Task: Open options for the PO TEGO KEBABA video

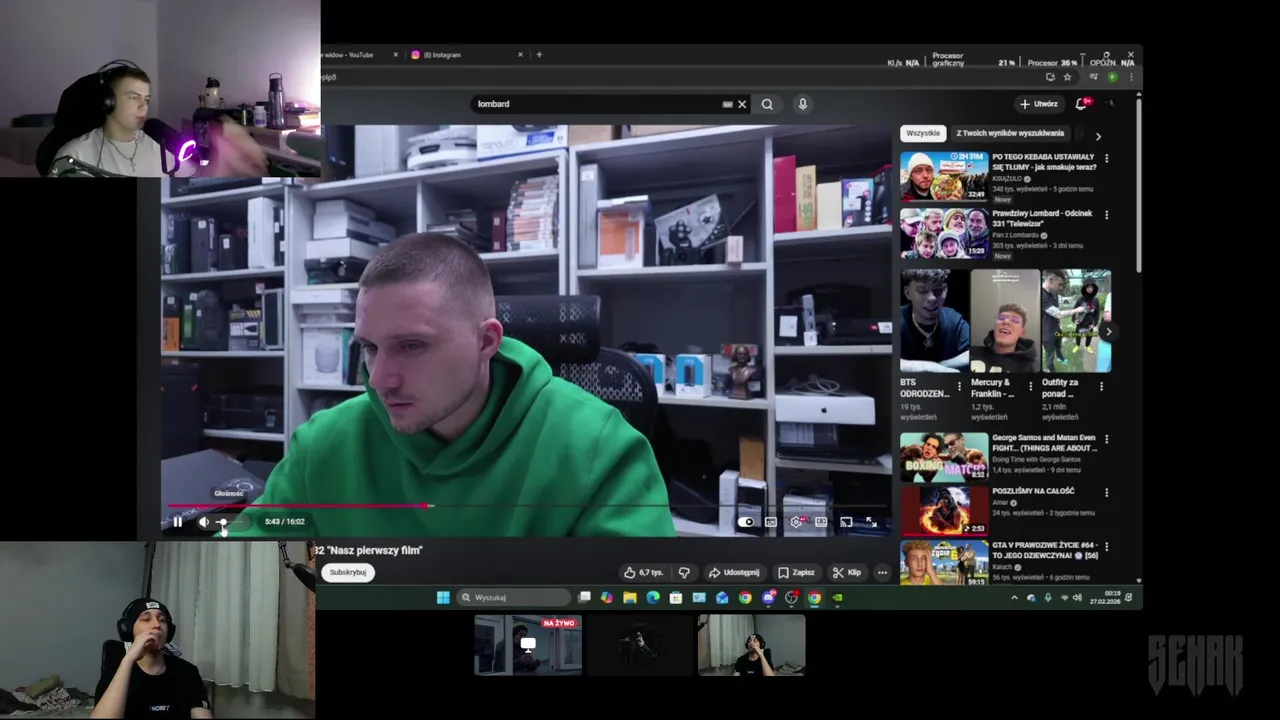Action: coord(1106,158)
